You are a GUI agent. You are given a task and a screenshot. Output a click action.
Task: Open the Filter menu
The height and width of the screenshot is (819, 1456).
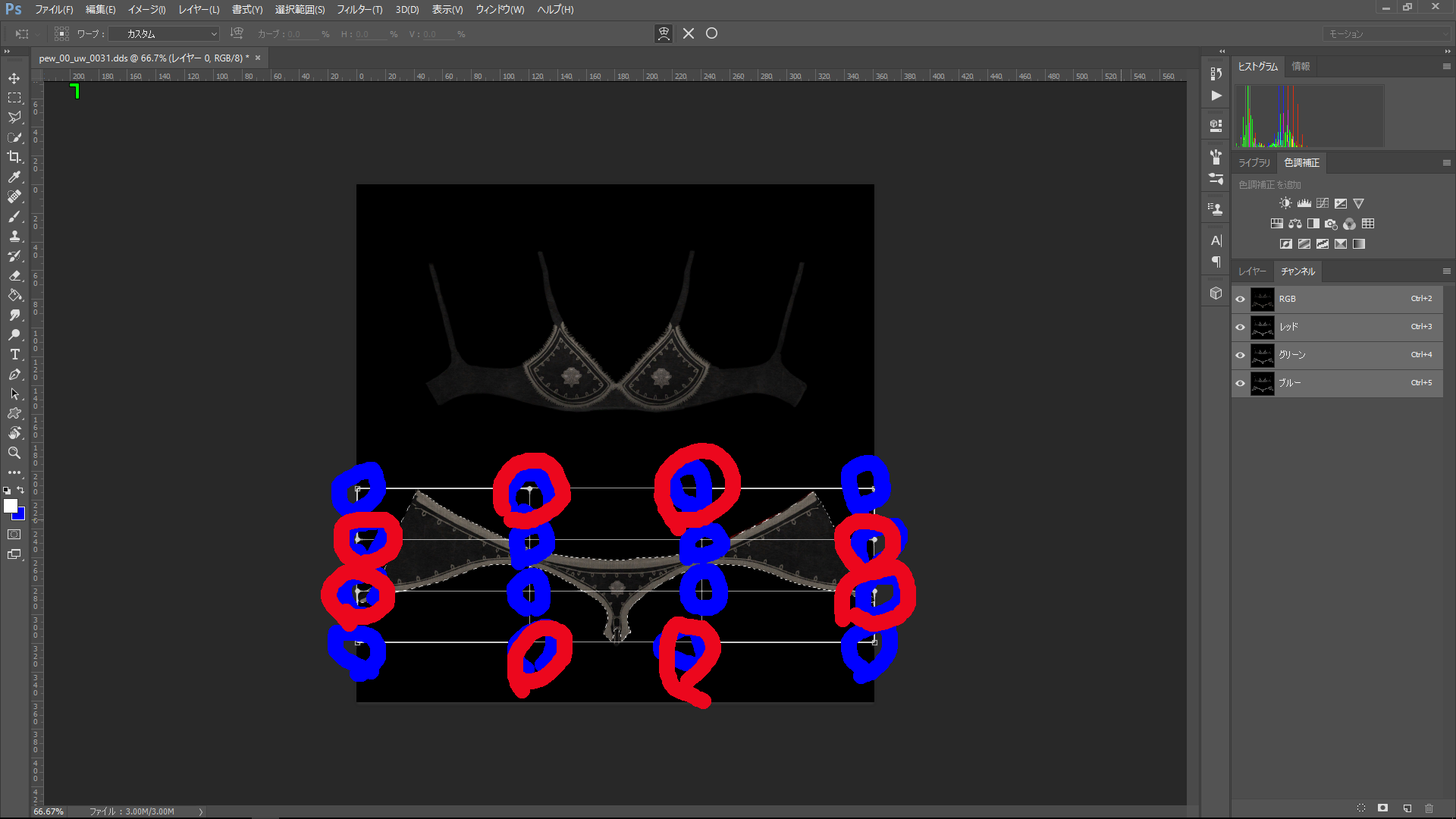(359, 10)
